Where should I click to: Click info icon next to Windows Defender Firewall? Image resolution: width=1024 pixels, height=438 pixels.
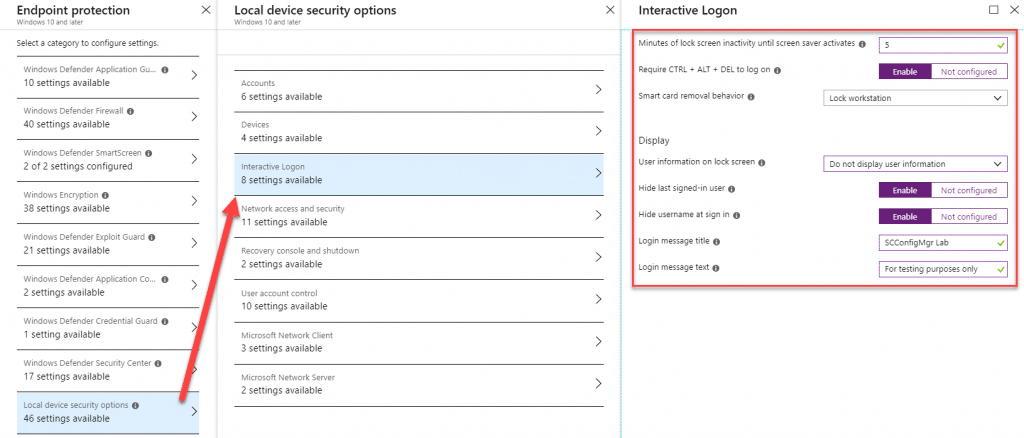pos(131,112)
